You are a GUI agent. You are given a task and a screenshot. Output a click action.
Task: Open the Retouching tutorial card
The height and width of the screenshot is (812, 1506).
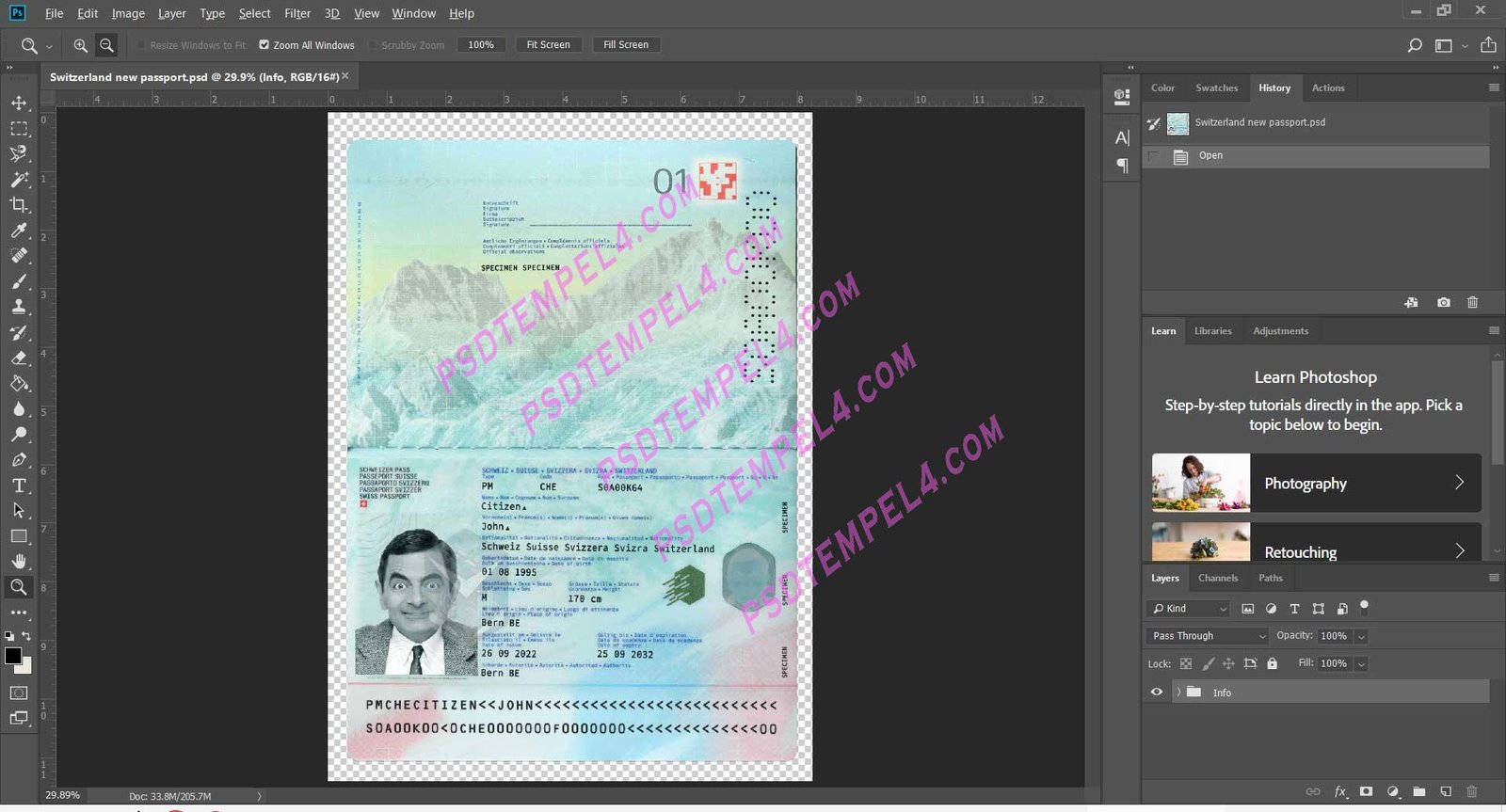coord(1316,543)
